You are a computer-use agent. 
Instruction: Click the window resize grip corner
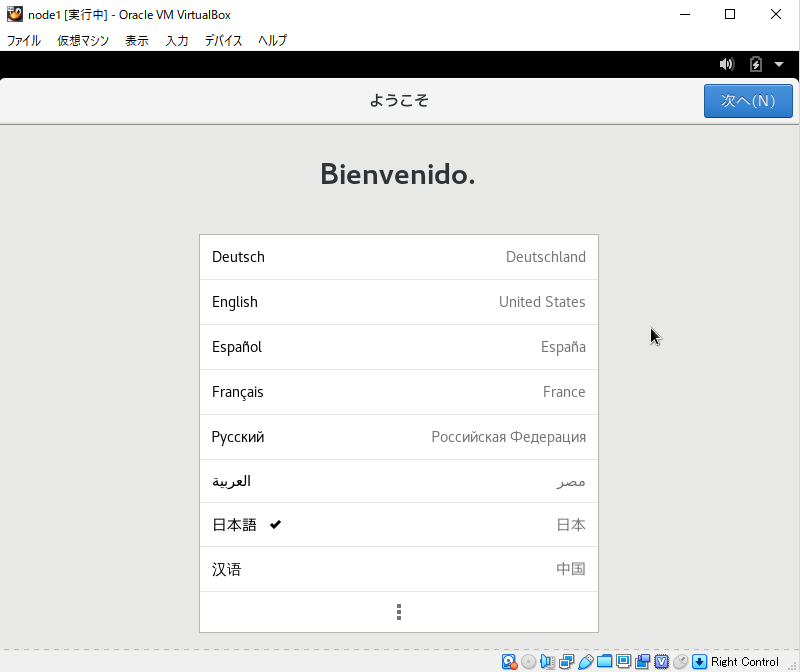(x=793, y=665)
